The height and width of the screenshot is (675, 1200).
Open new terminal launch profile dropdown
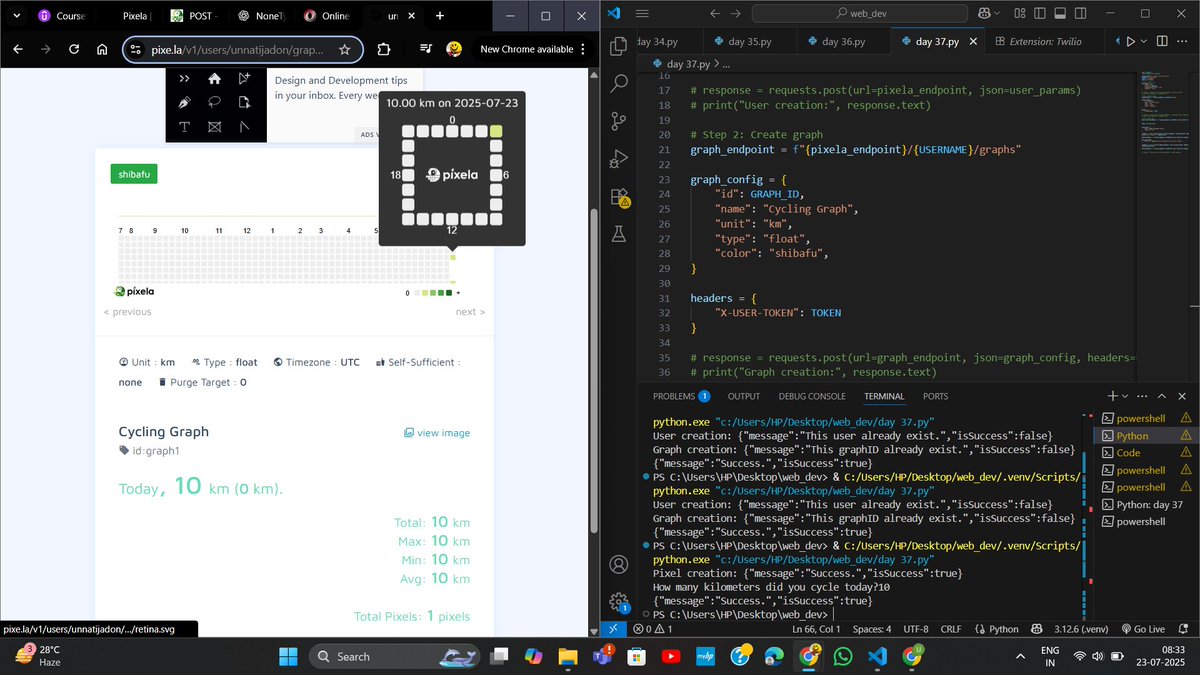point(1126,396)
